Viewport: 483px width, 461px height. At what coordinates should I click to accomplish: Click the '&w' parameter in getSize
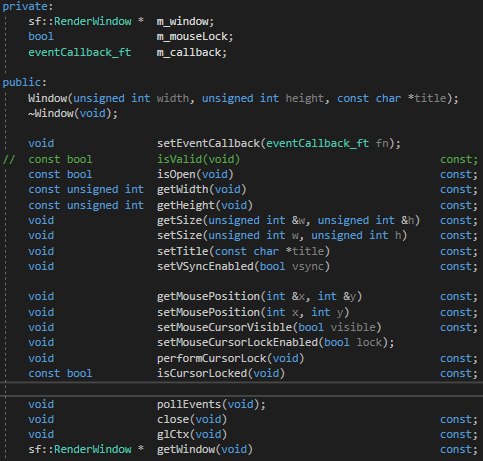point(298,220)
